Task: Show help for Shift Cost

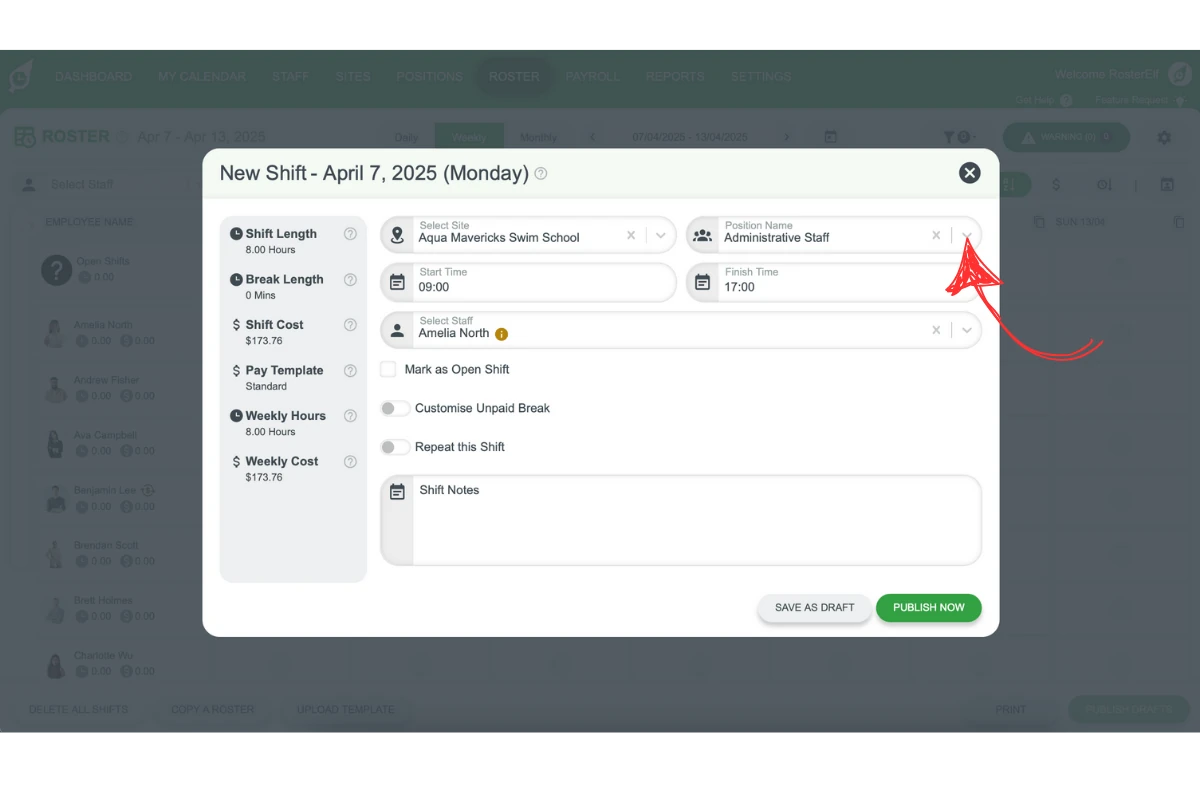Action: click(x=350, y=325)
